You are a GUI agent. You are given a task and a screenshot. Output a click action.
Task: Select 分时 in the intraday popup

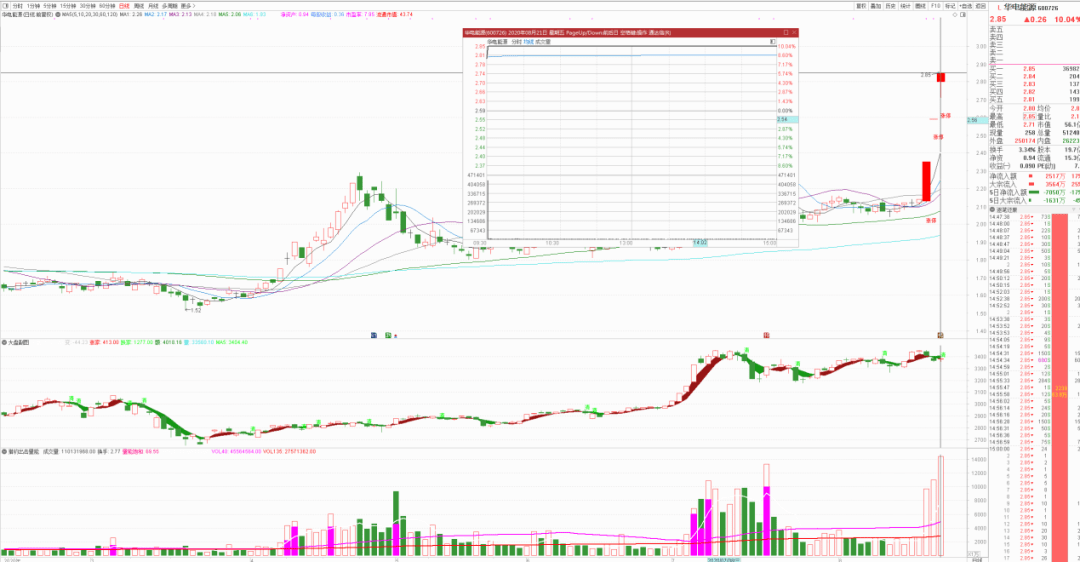pyautogui.click(x=516, y=41)
